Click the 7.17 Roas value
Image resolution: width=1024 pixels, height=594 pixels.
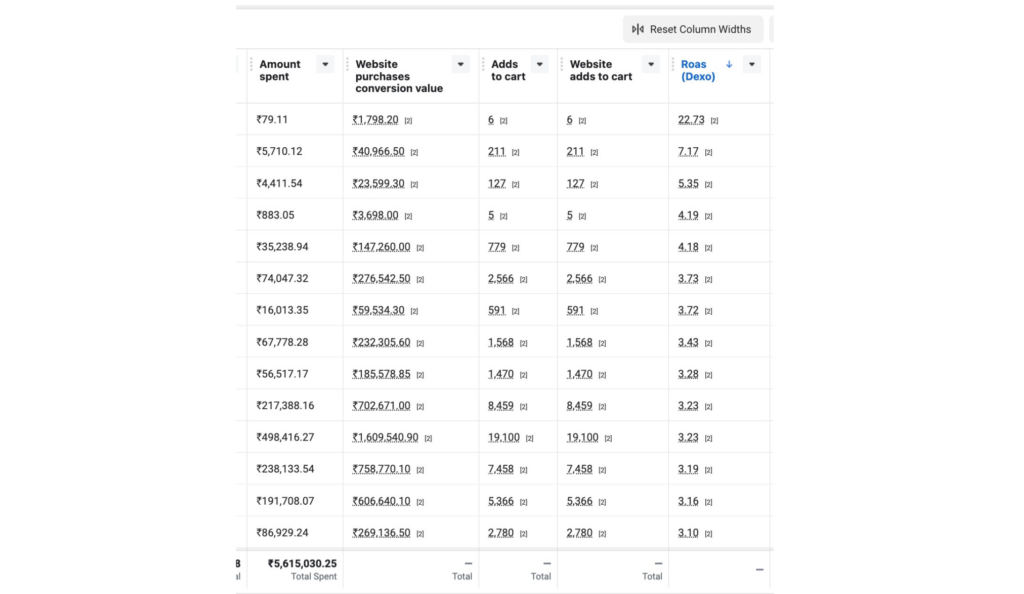tap(688, 152)
